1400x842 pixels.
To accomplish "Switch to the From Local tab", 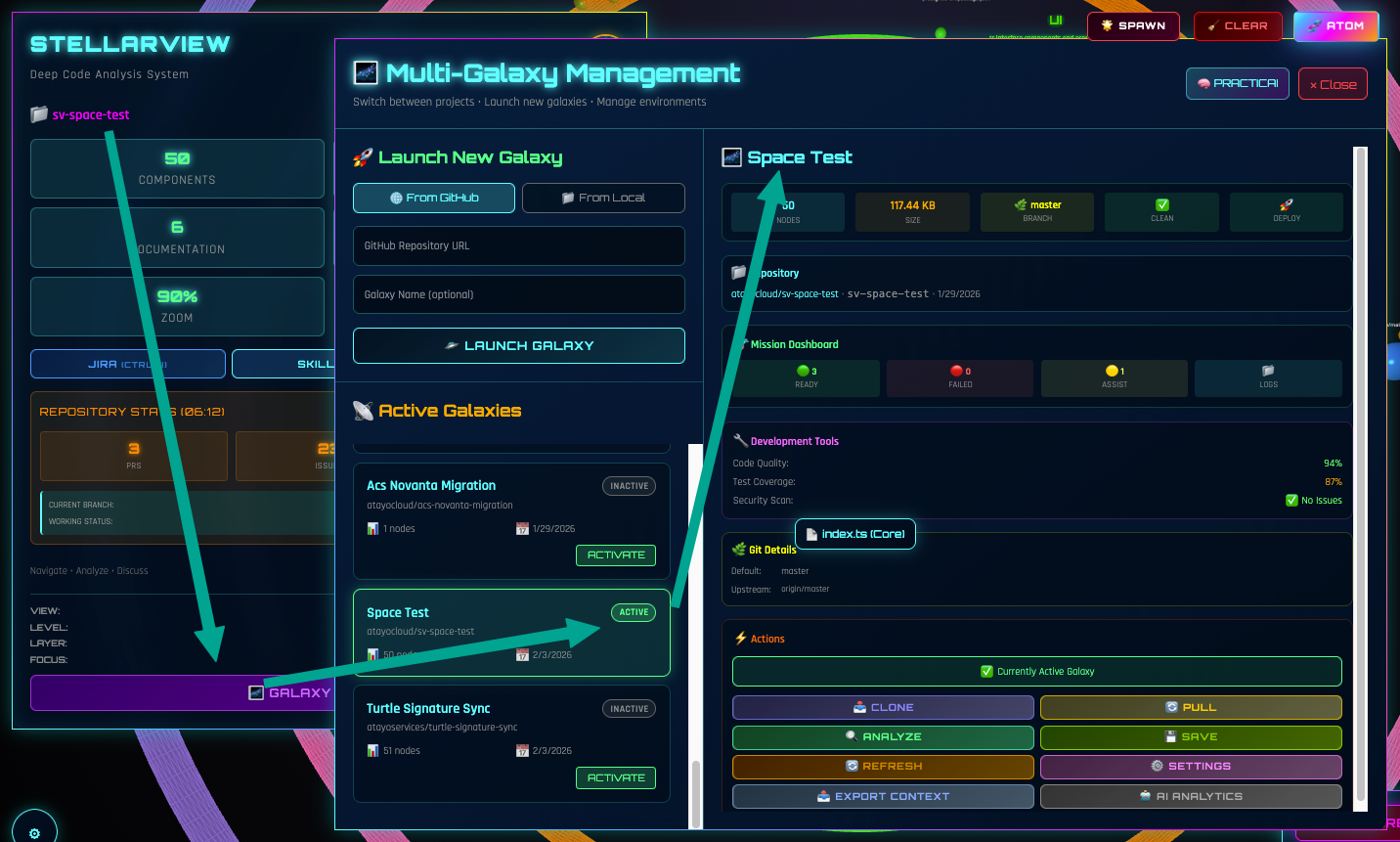I will pyautogui.click(x=603, y=198).
